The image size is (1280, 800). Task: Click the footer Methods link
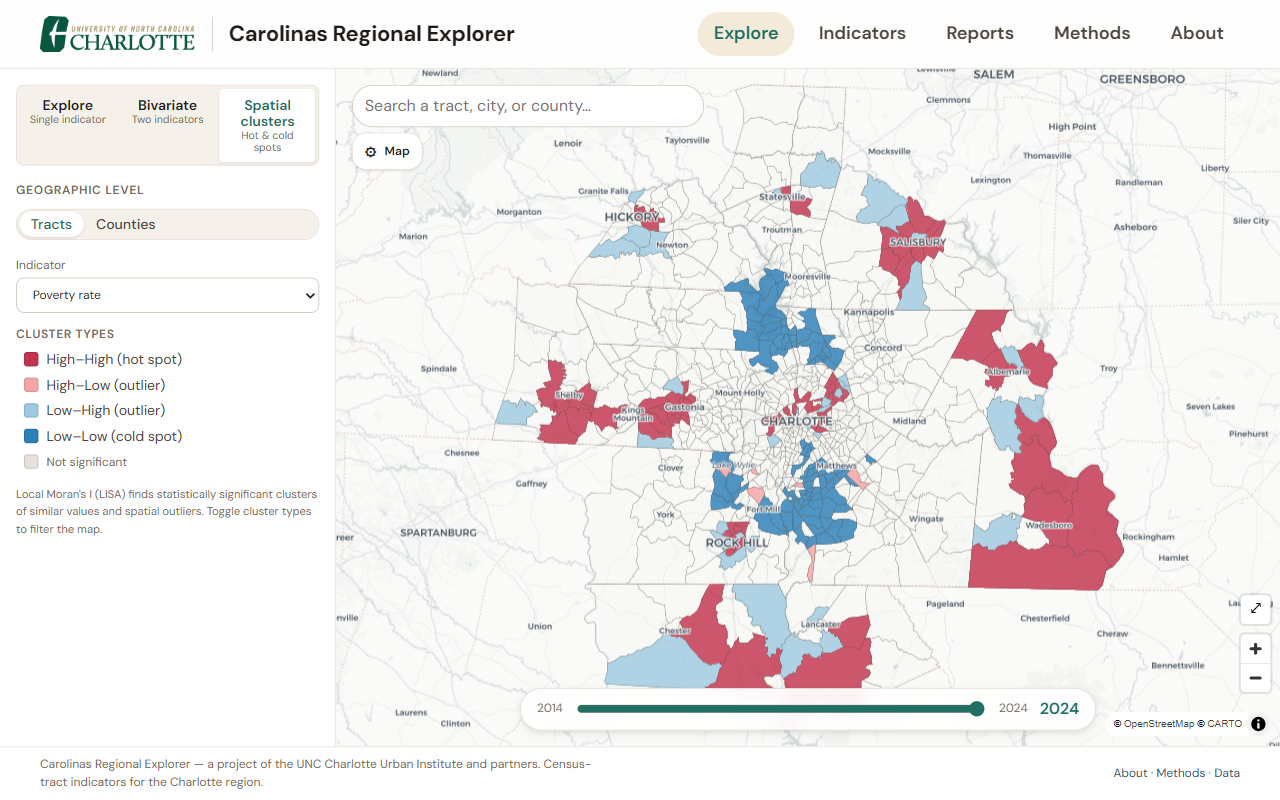pyautogui.click(x=1181, y=773)
